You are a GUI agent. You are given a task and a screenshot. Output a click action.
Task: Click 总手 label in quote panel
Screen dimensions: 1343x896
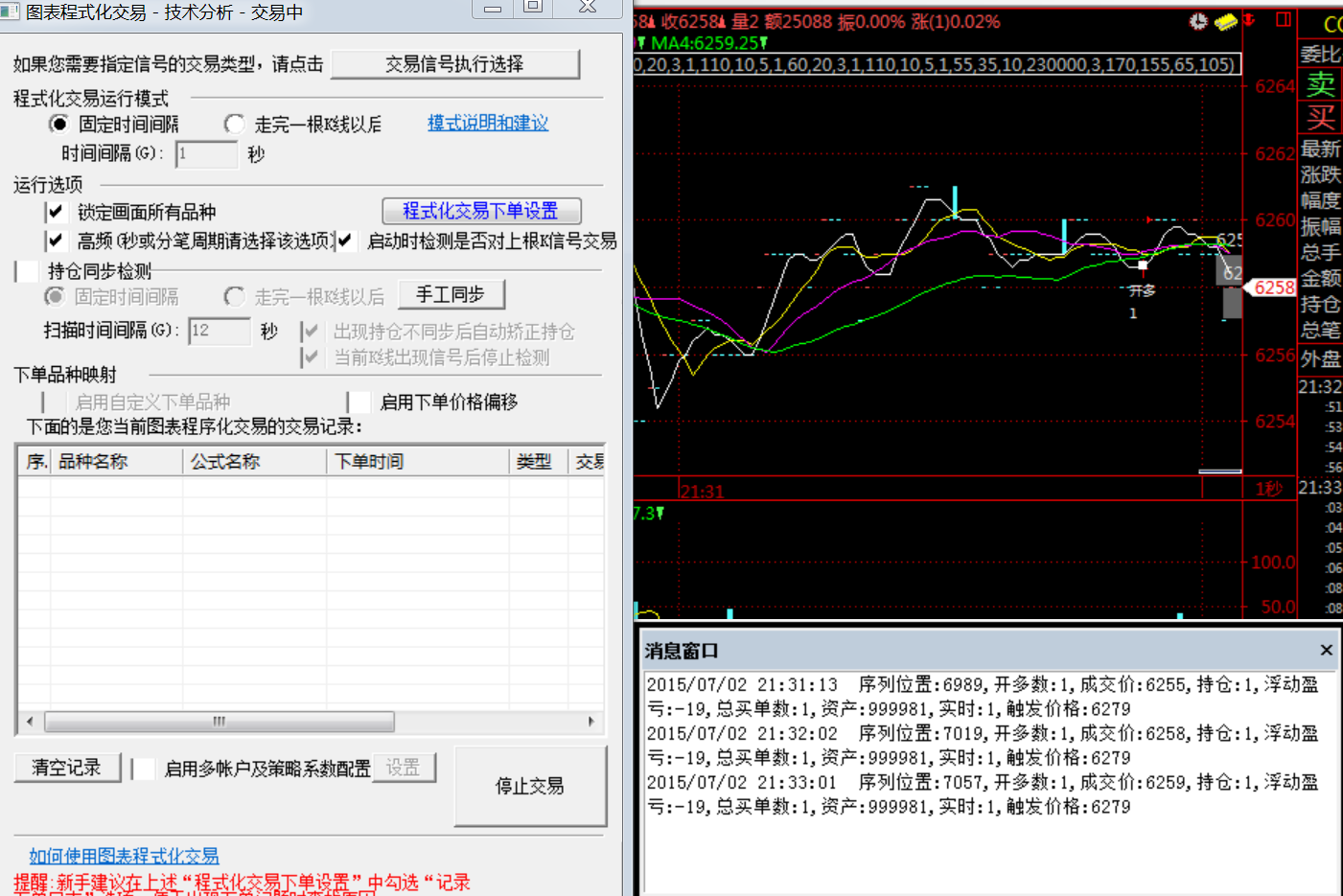click(x=1321, y=252)
